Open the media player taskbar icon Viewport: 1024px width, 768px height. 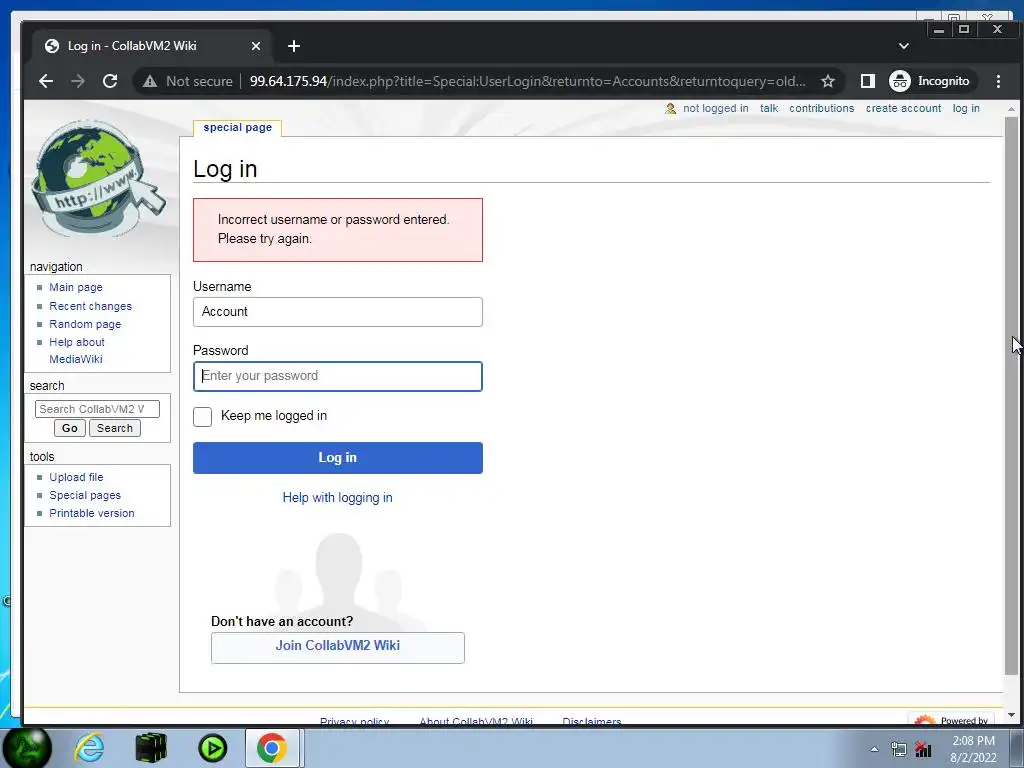213,748
